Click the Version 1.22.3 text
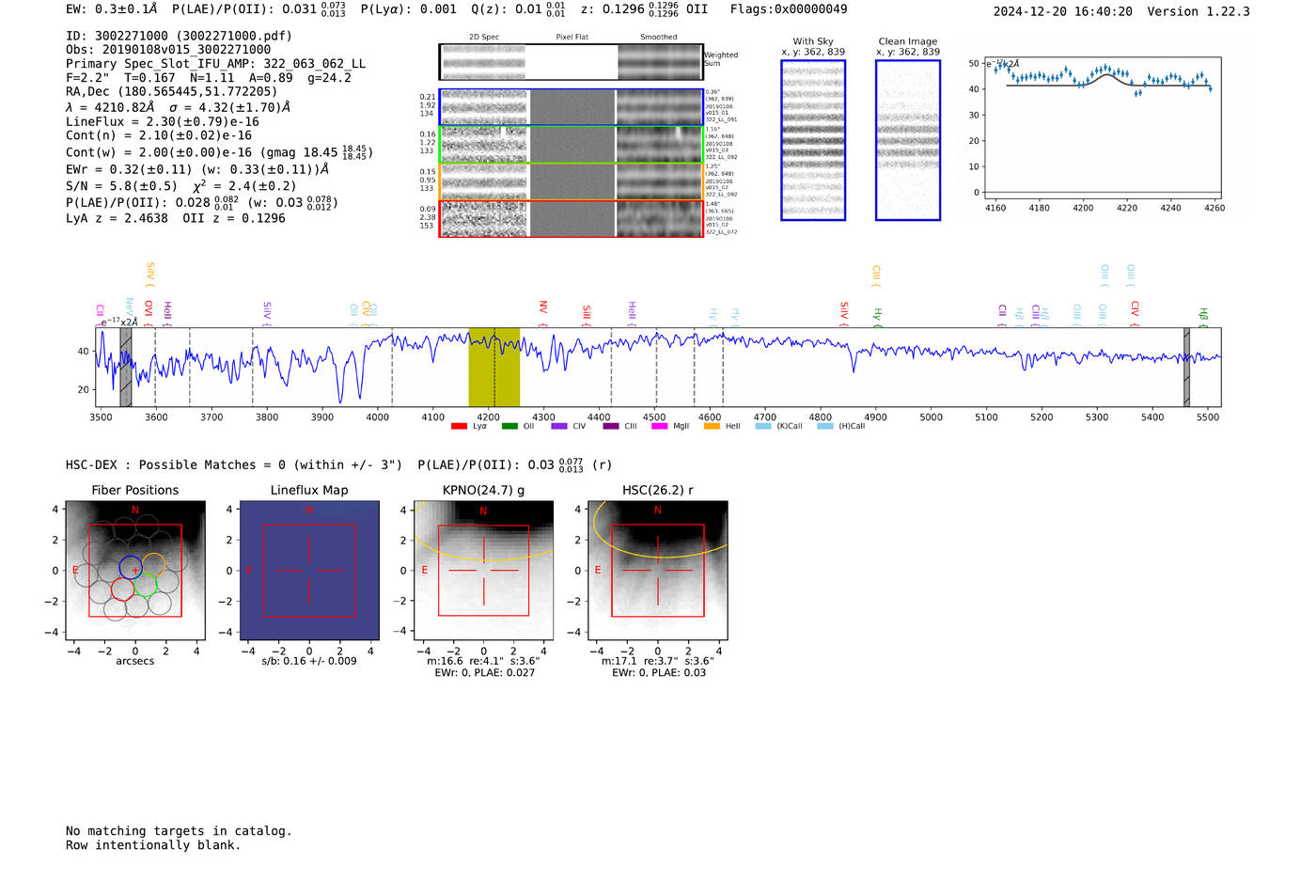 pyautogui.click(x=1198, y=11)
